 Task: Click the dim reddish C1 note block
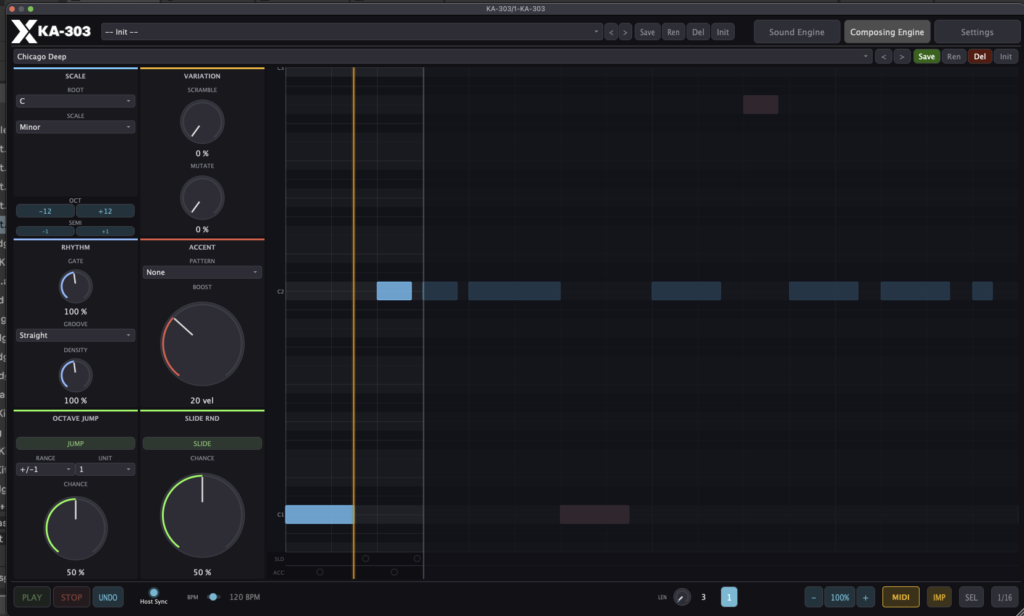pos(594,514)
